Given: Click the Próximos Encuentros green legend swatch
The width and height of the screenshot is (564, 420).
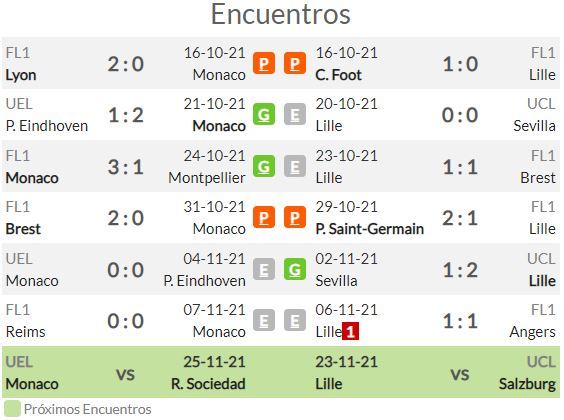Looking at the screenshot, I should tap(12, 410).
